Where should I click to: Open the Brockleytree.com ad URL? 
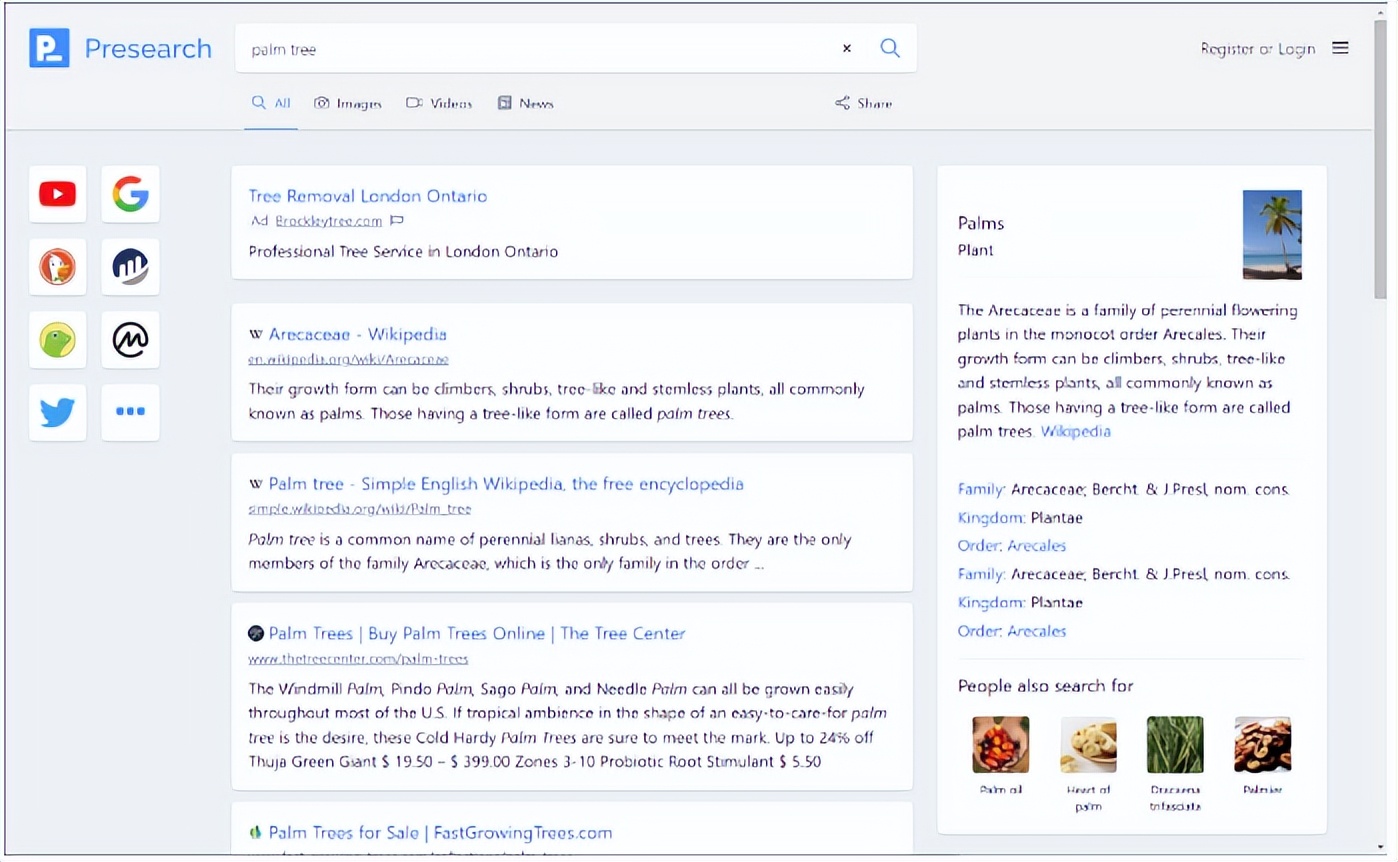[x=329, y=221]
